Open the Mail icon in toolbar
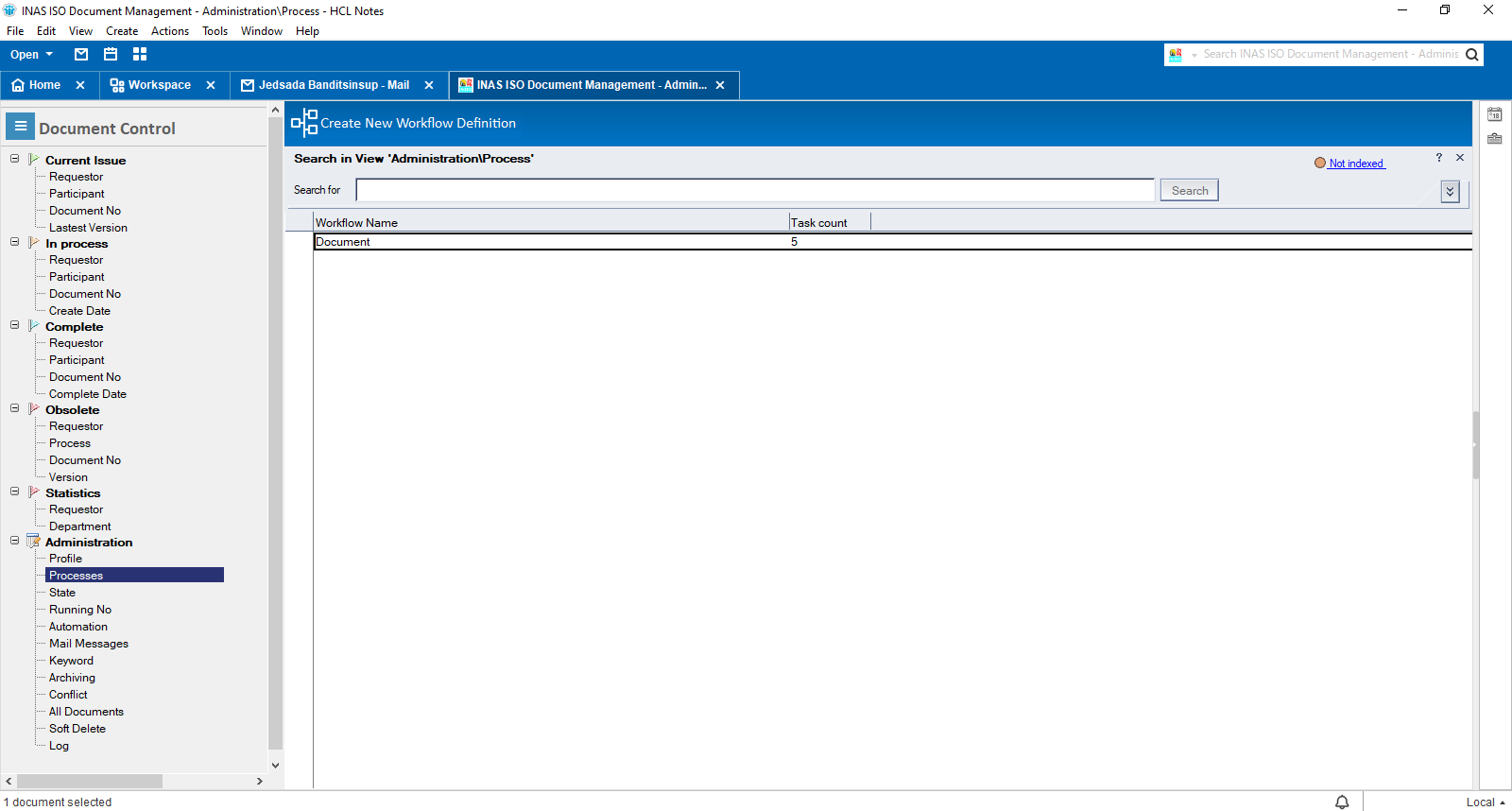This screenshot has width=1512, height=811. (x=81, y=54)
